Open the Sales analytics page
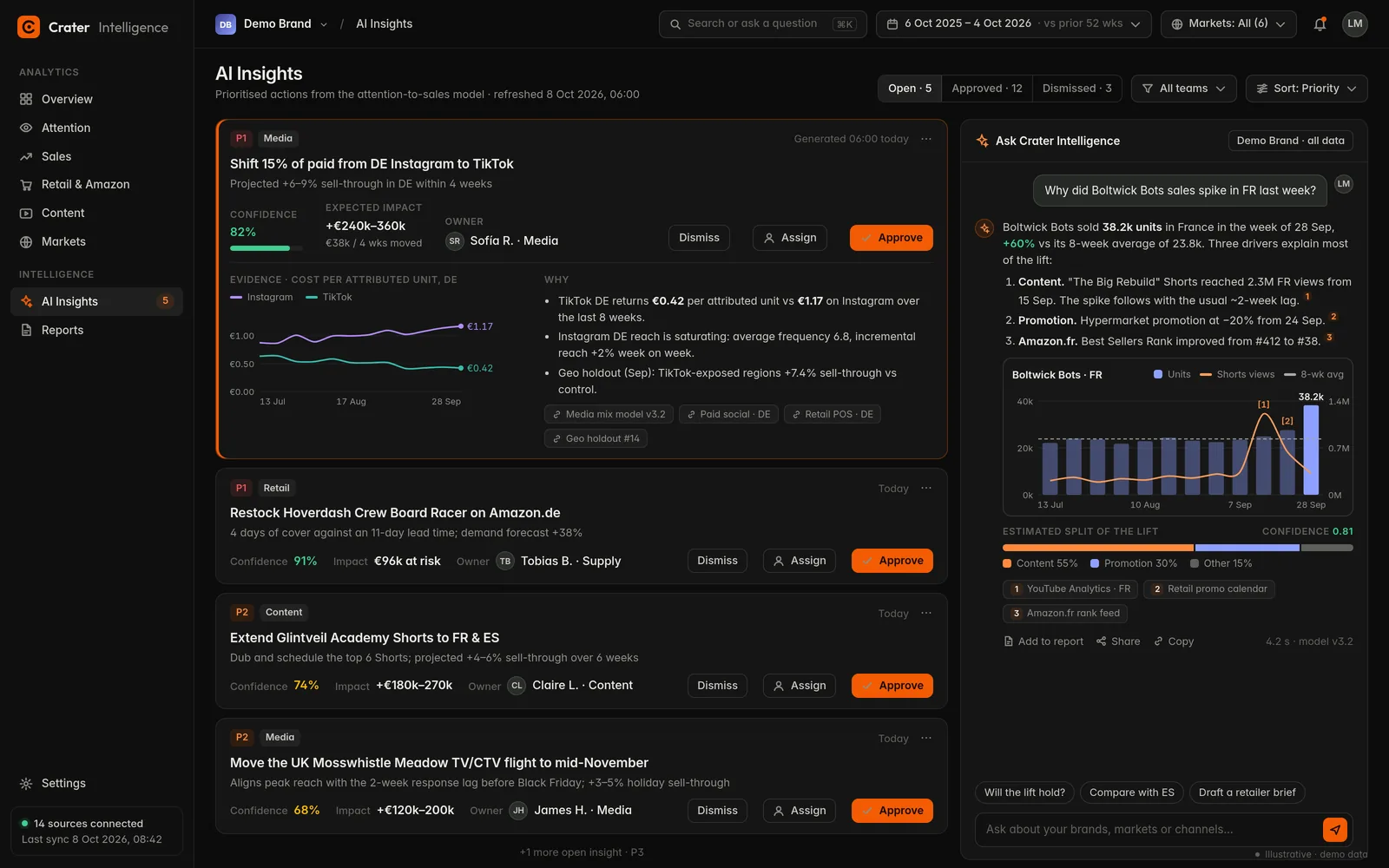The image size is (1389, 868). pyautogui.click(x=96, y=156)
